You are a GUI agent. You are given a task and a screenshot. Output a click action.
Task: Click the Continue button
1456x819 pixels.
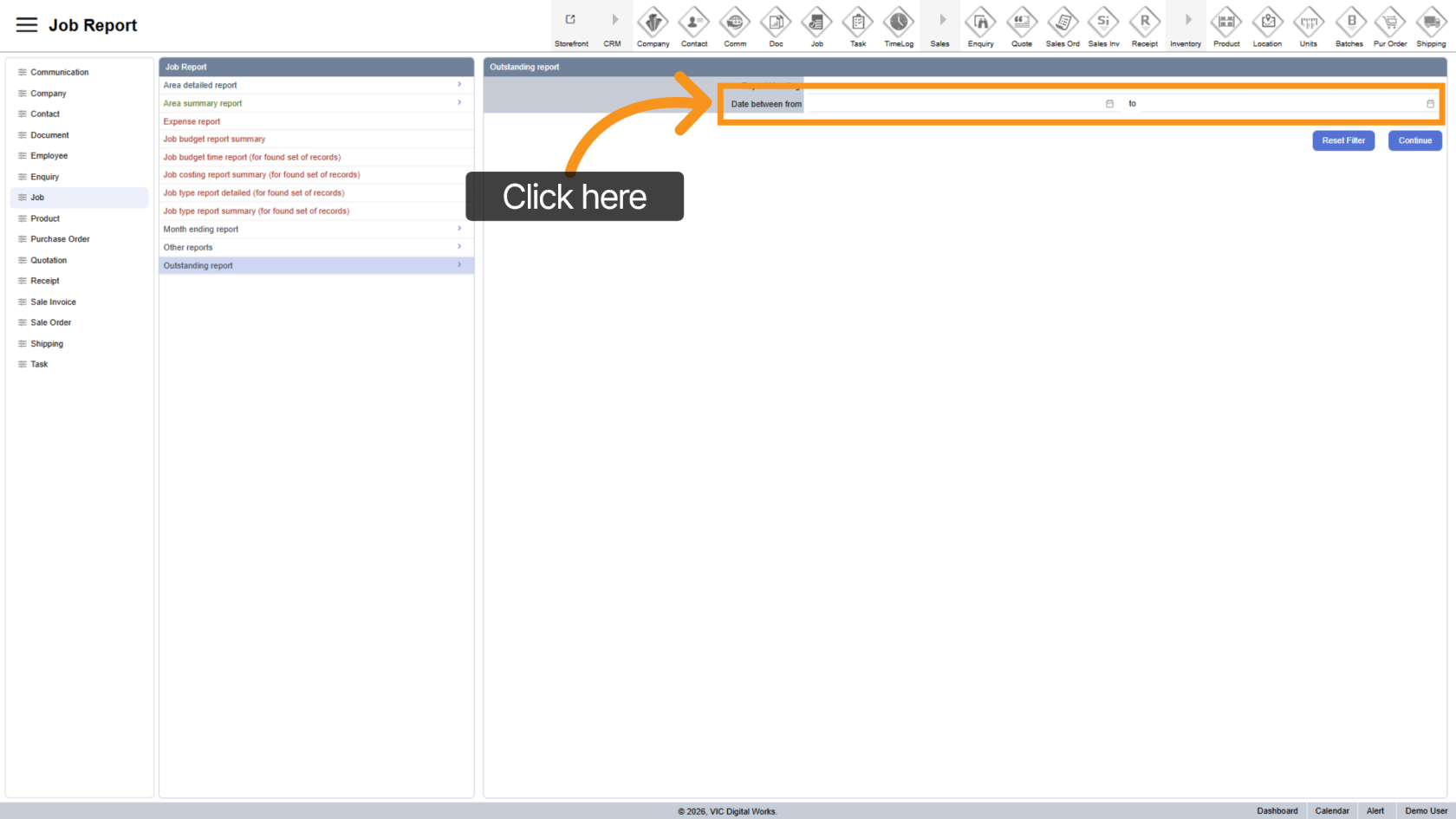click(1414, 140)
